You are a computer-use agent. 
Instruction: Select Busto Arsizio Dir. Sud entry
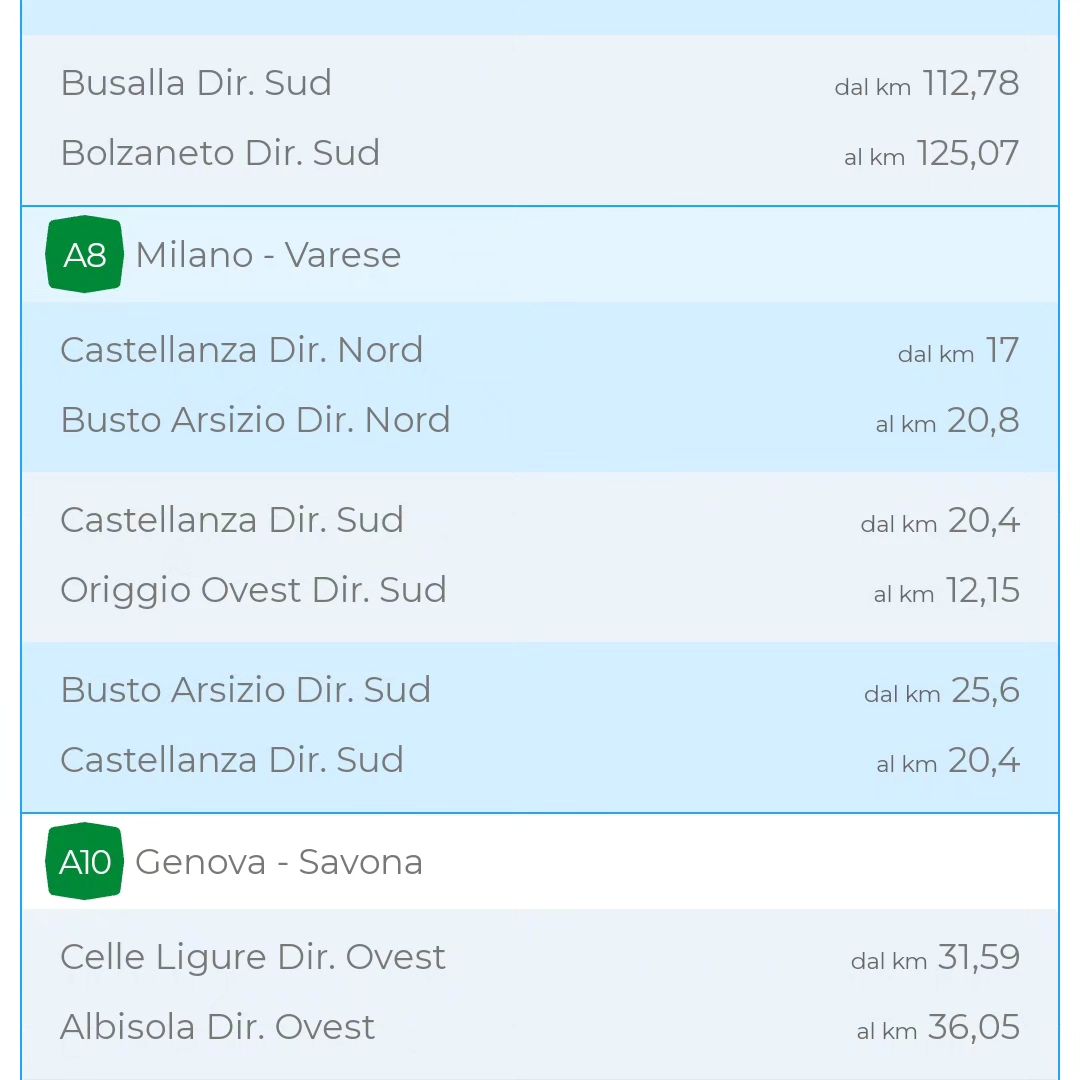tap(246, 690)
